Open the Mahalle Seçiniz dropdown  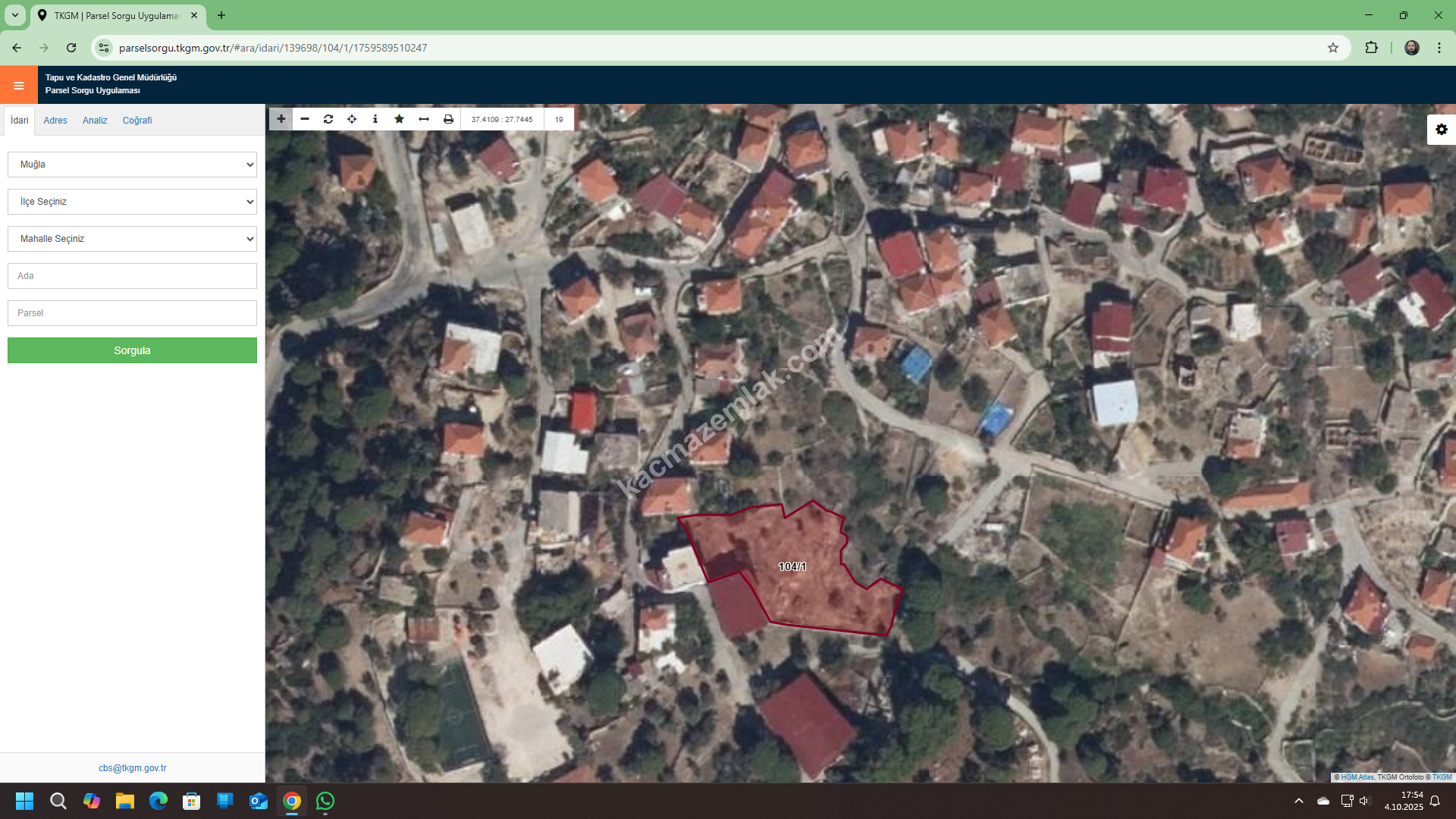pos(132,239)
